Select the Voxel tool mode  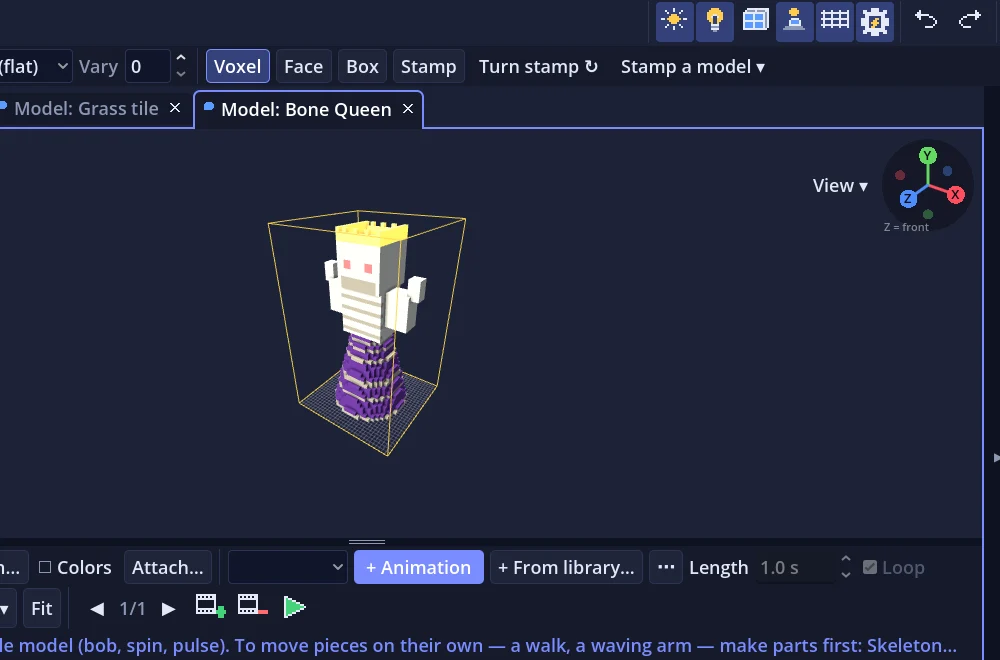(237, 66)
